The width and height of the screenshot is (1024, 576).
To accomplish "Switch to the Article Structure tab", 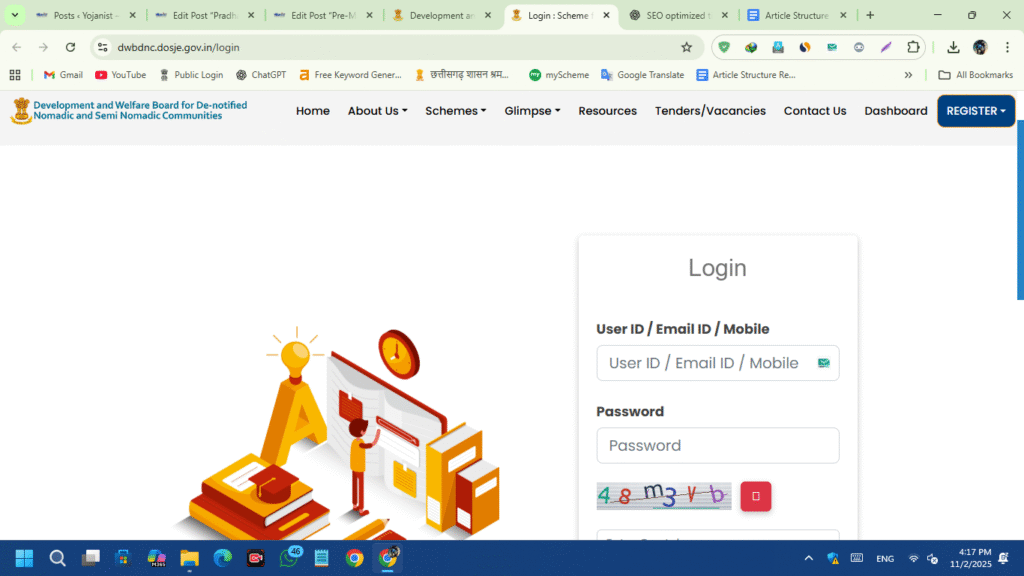I will click(x=795, y=16).
